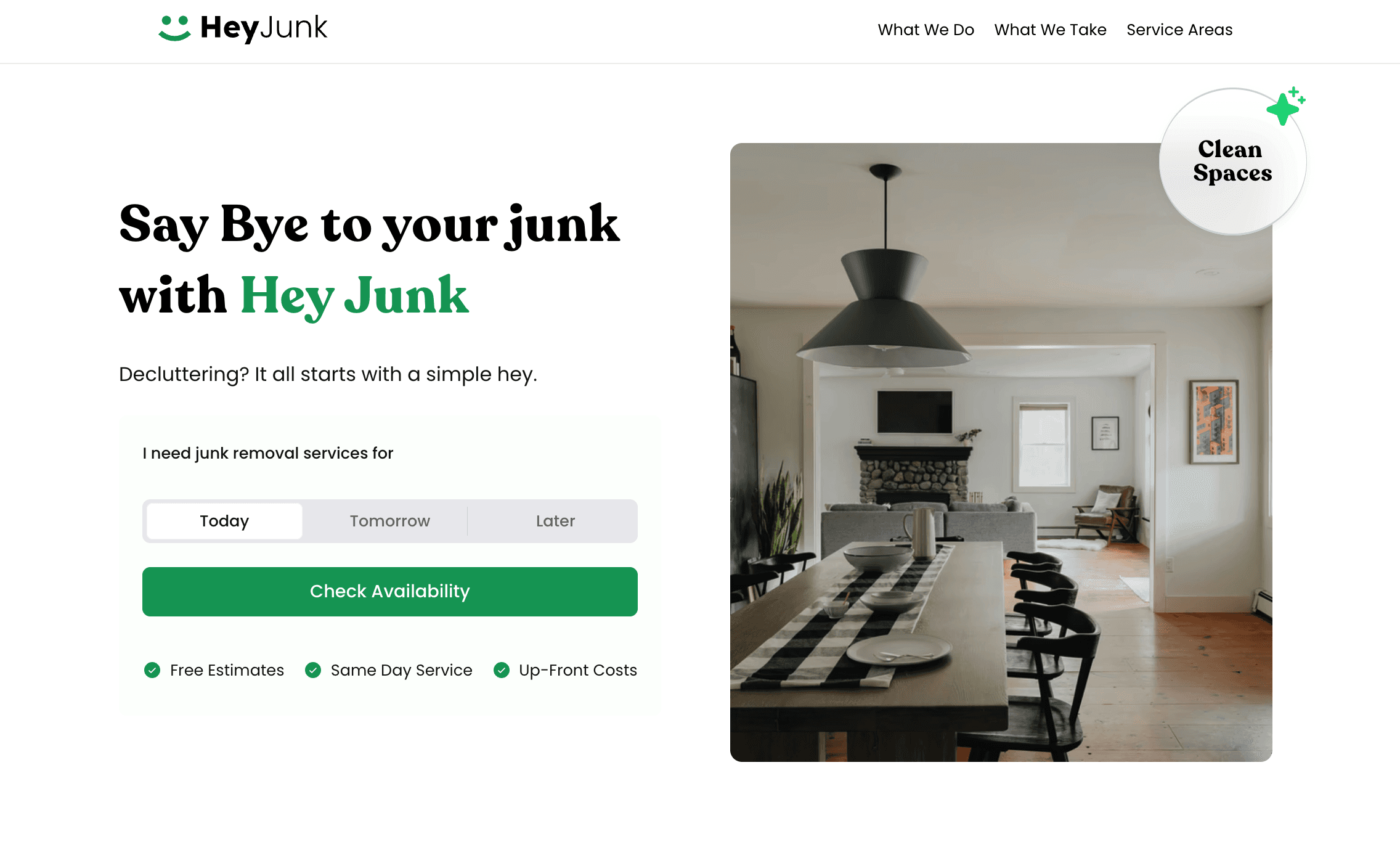This screenshot has width=1400, height=863.
Task: Go to Service Areas
Action: tap(1179, 30)
